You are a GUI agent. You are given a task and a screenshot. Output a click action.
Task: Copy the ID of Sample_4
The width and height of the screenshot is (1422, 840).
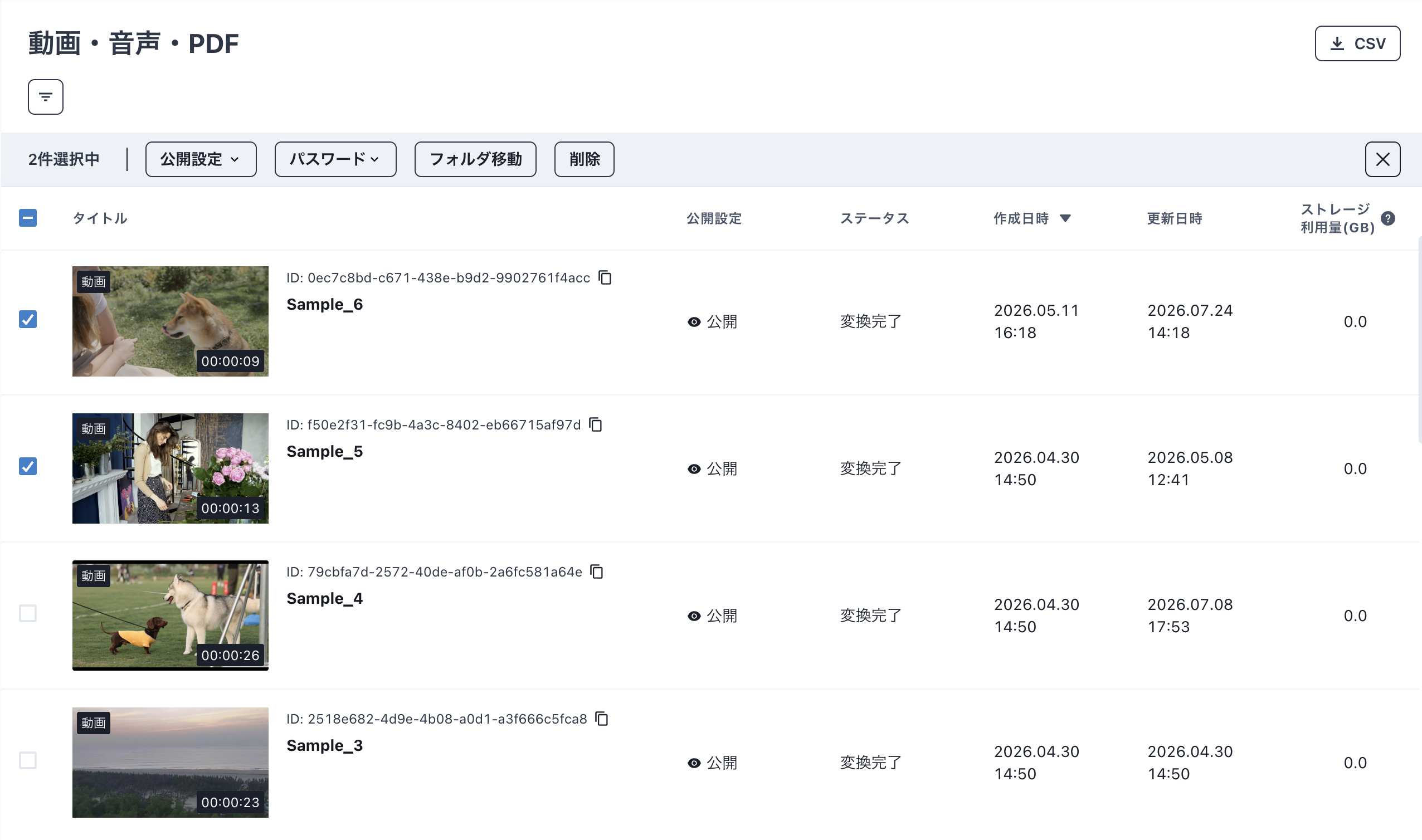point(597,572)
